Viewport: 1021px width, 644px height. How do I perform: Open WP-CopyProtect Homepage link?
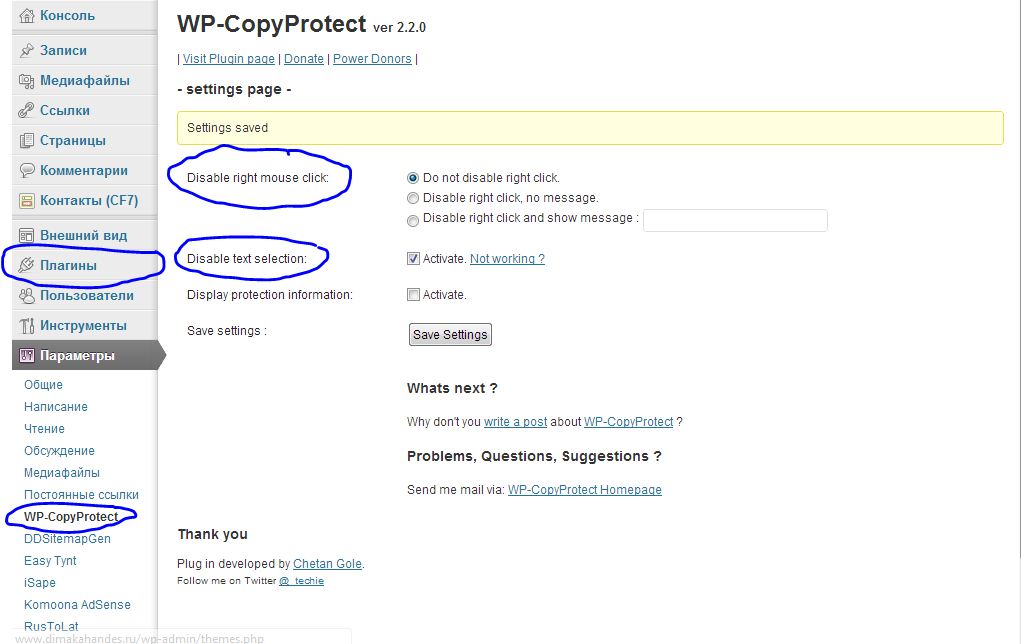(585, 490)
